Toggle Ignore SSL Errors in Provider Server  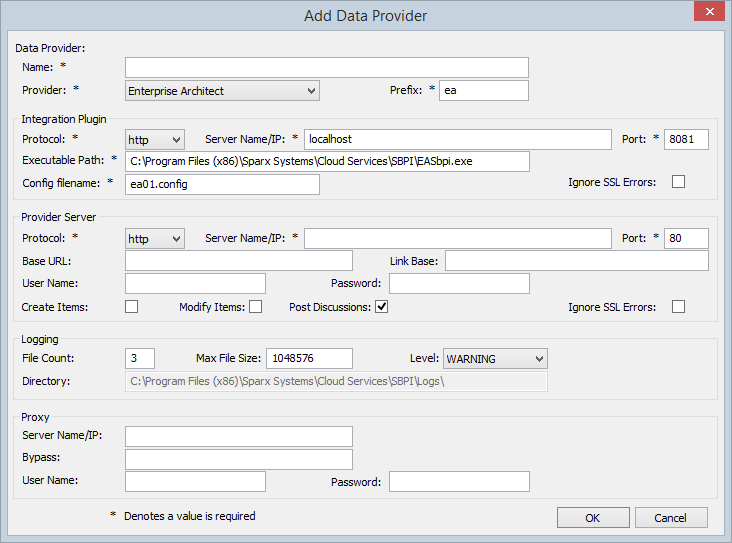pyautogui.click(x=679, y=307)
